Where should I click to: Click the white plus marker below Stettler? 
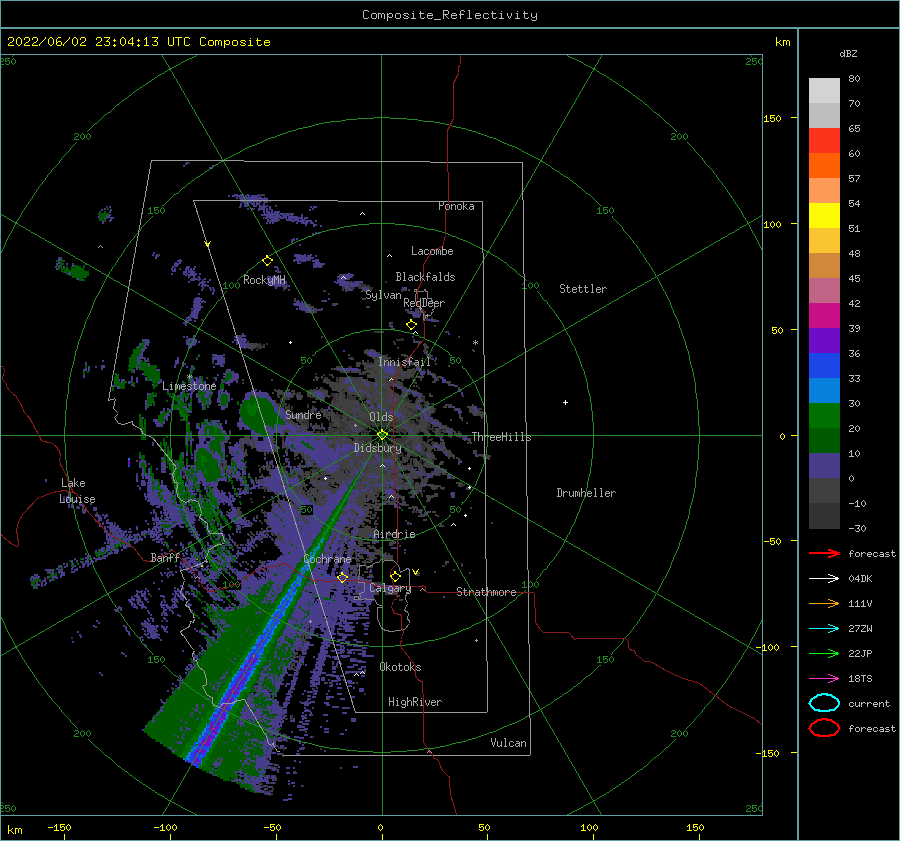(x=565, y=402)
